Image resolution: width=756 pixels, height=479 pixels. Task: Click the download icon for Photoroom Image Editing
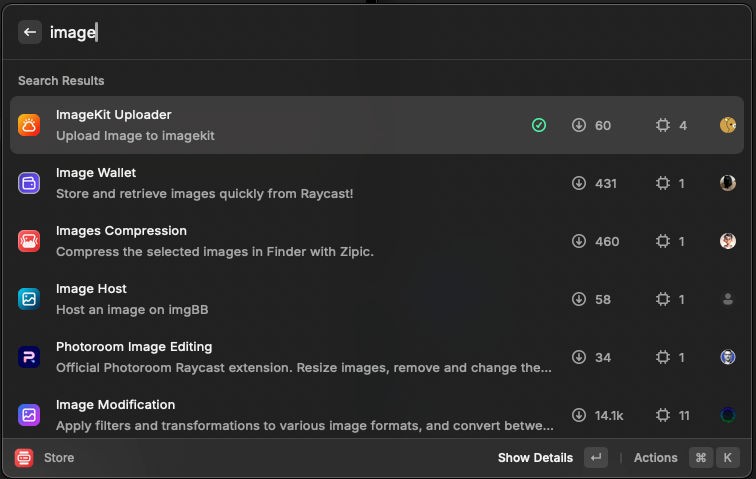tap(579, 357)
